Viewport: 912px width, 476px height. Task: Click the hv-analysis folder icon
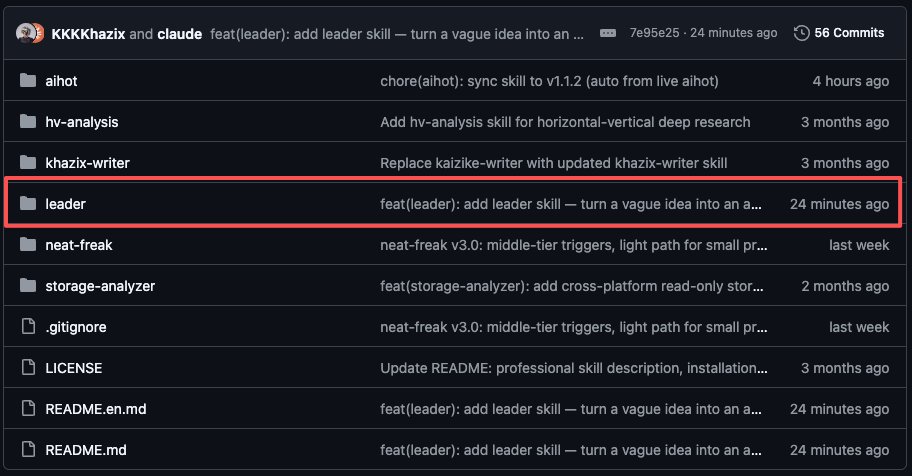click(x=28, y=121)
